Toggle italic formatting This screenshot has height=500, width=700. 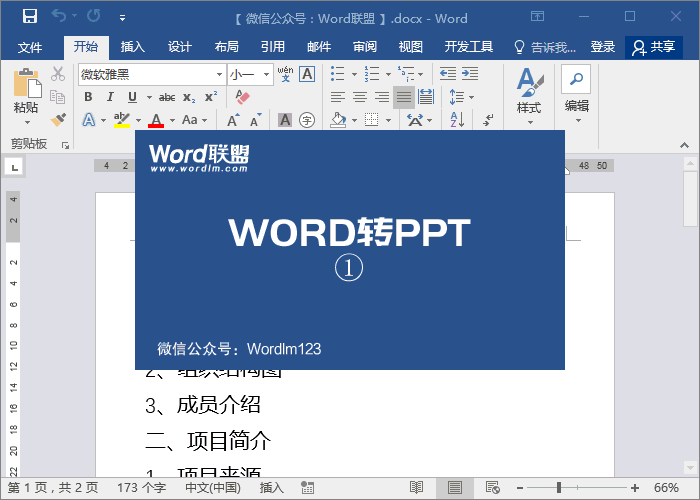pos(110,97)
